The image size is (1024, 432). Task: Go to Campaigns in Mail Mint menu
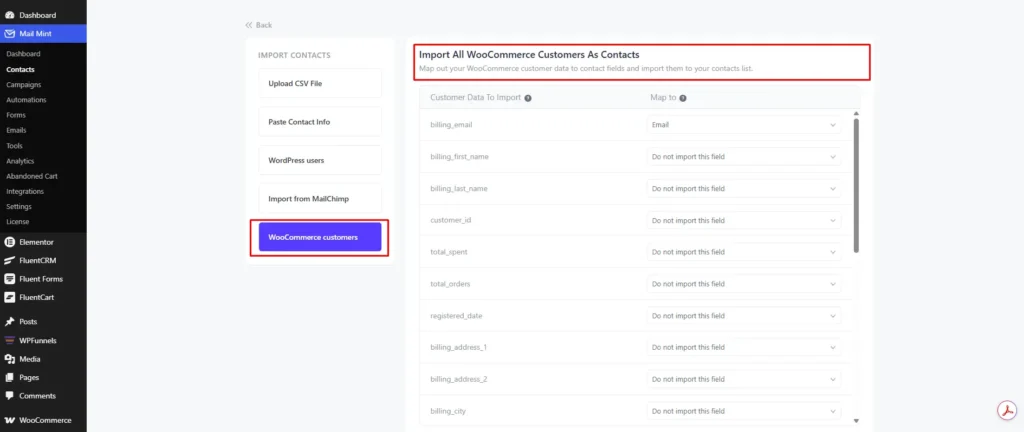tap(24, 84)
